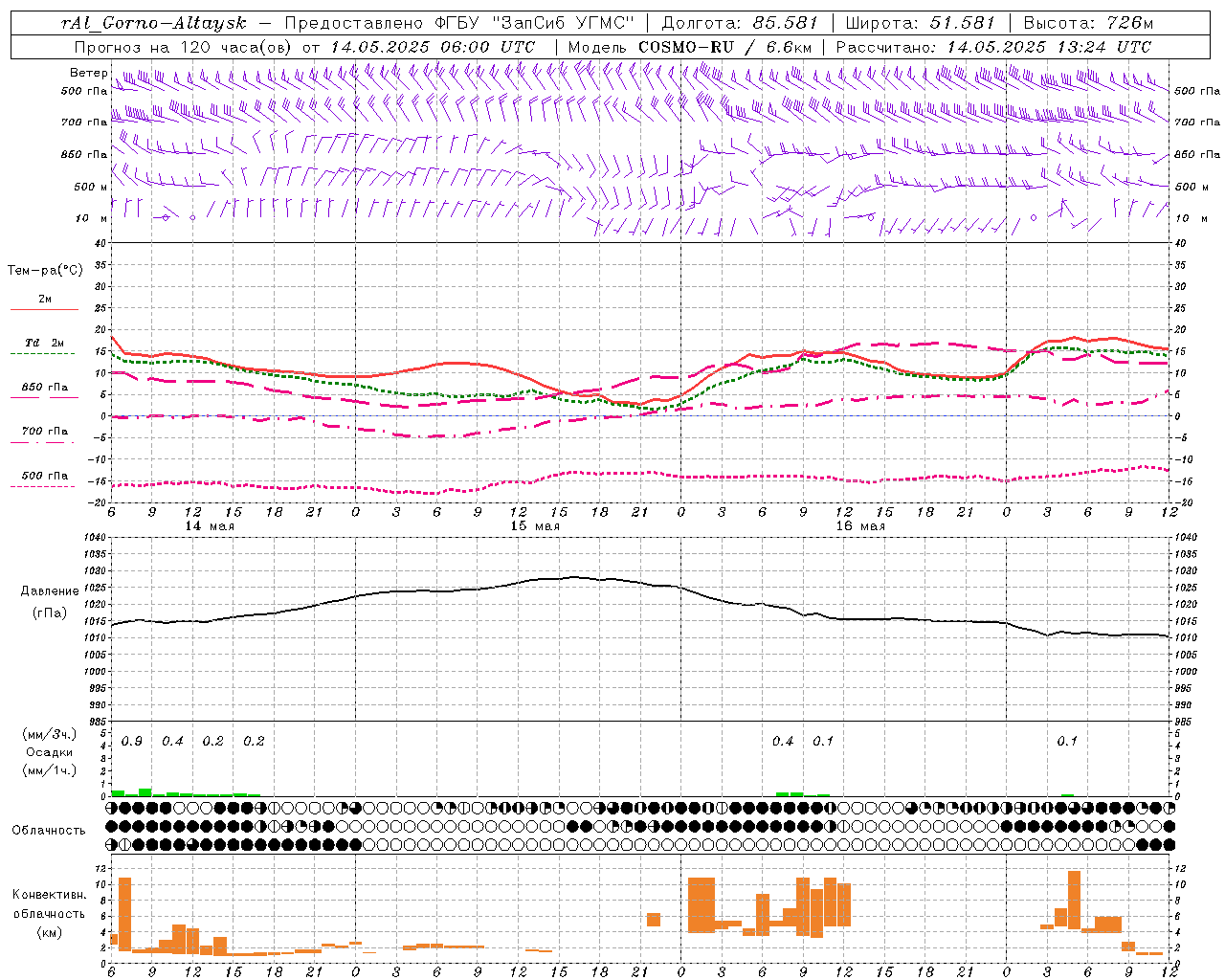Click the 700 гПа temperature legend entry
Image resolution: width=1225 pixels, height=980 pixels.
[45, 431]
